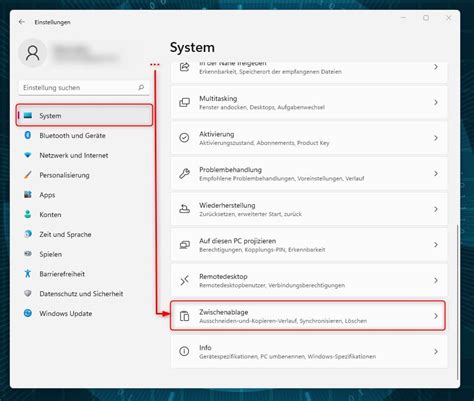This screenshot has height=401, width=474.
Task: Click the Wiederherstellung title
Action: click(x=227, y=205)
